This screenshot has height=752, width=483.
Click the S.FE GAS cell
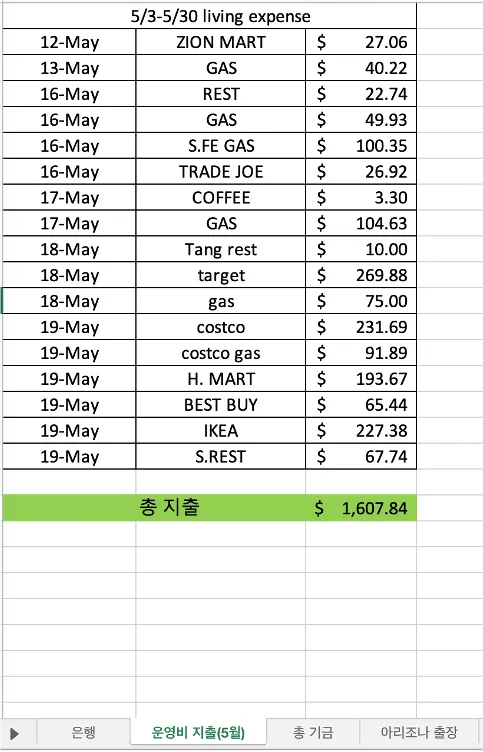221,146
